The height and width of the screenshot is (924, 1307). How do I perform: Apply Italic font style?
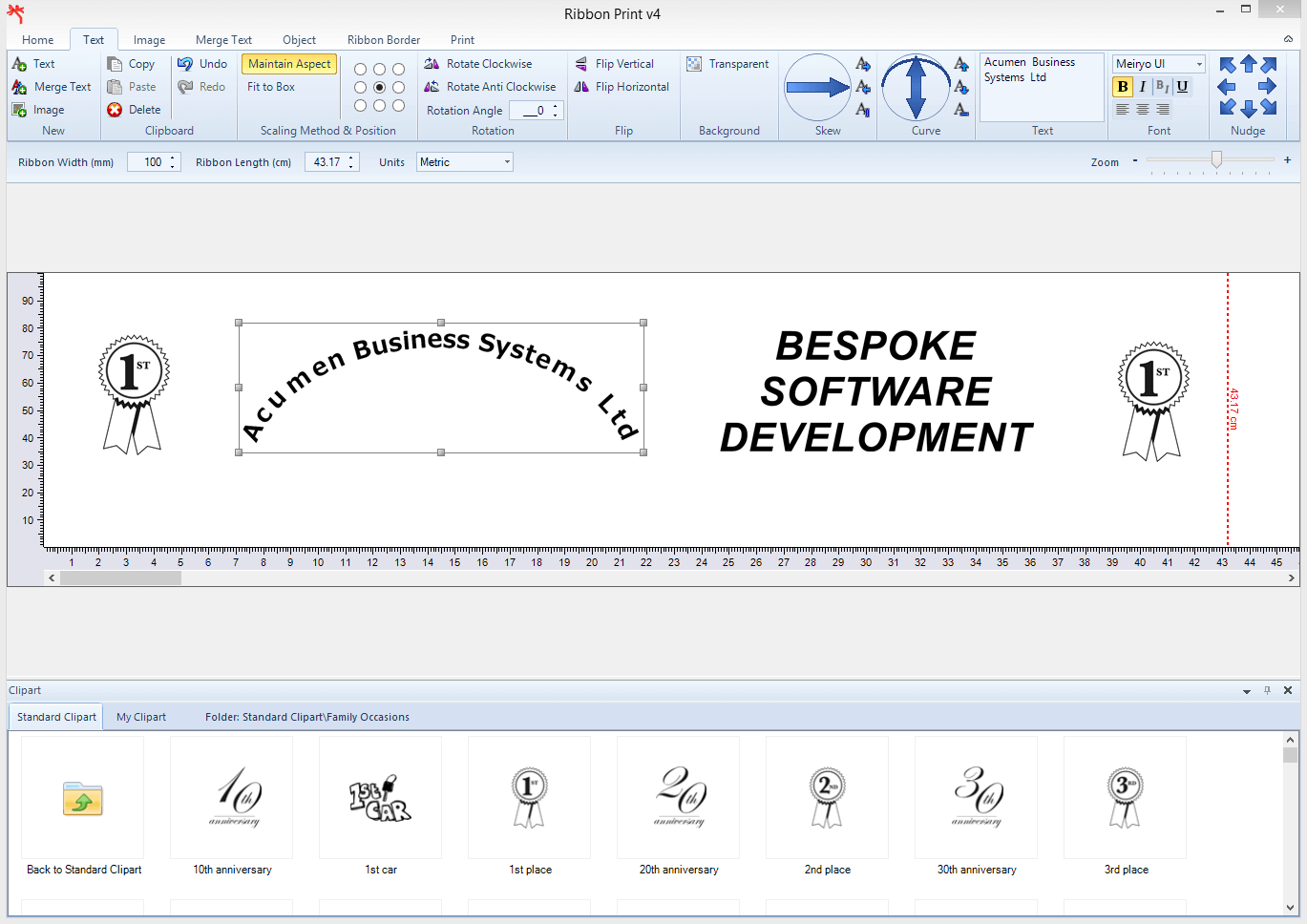[x=1143, y=87]
